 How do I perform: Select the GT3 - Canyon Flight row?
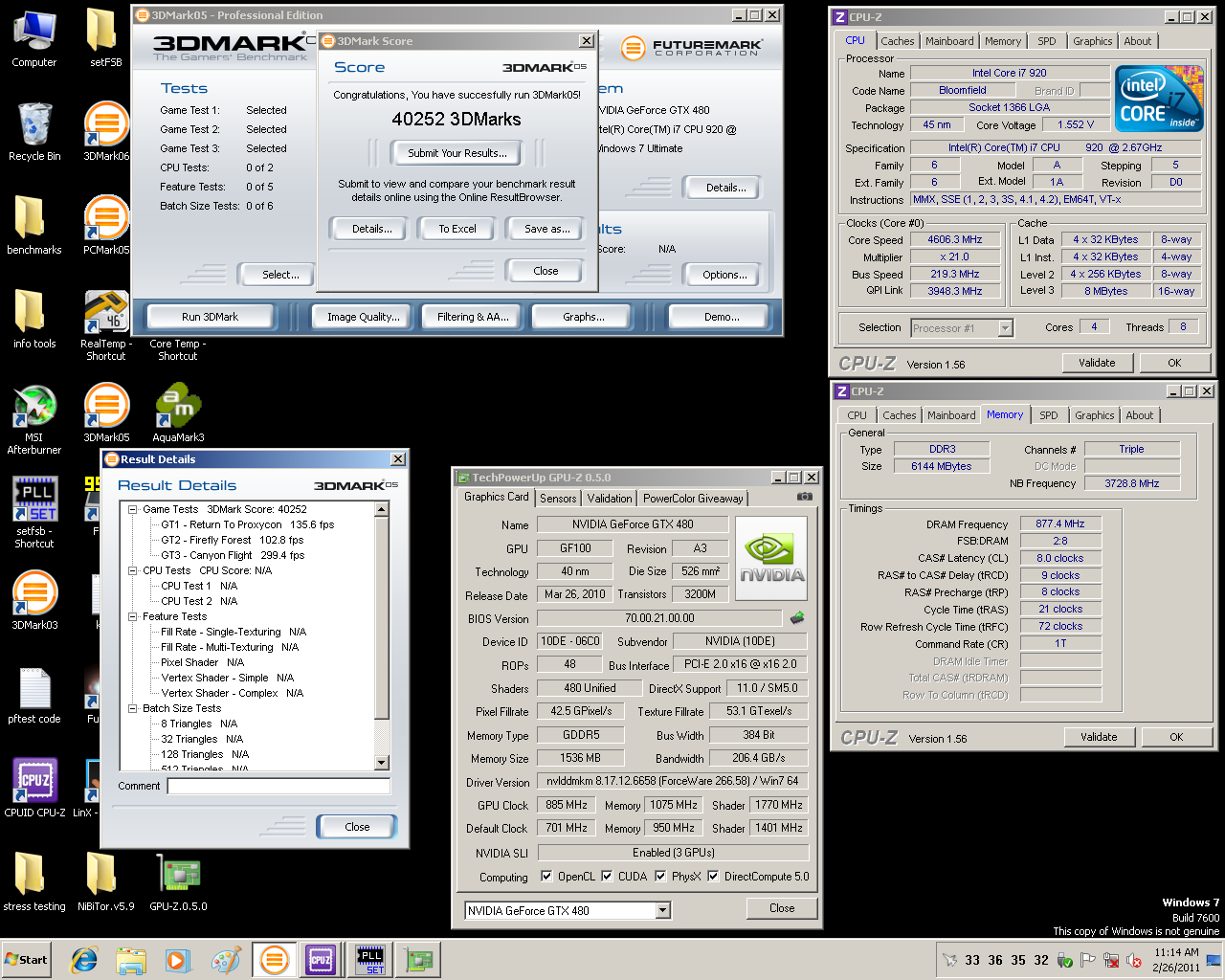(233, 555)
